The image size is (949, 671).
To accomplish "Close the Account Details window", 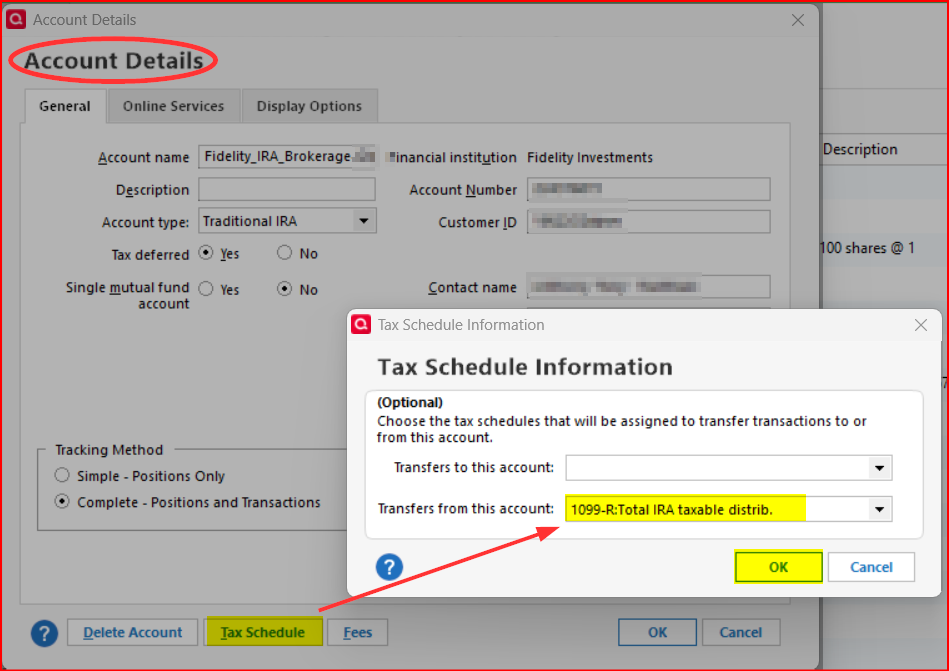I will [x=798, y=20].
